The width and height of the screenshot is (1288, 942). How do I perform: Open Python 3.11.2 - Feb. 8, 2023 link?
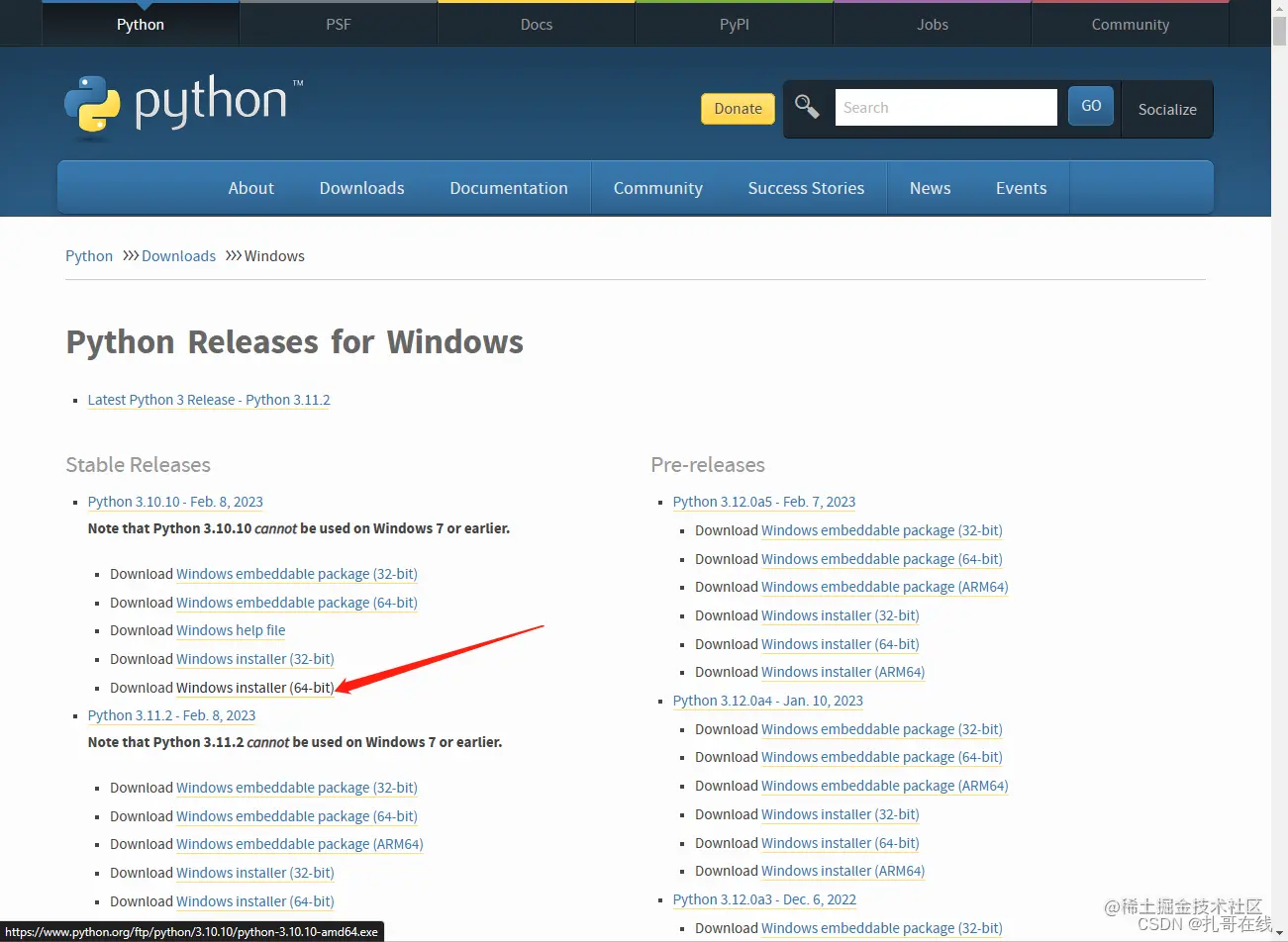(x=171, y=715)
